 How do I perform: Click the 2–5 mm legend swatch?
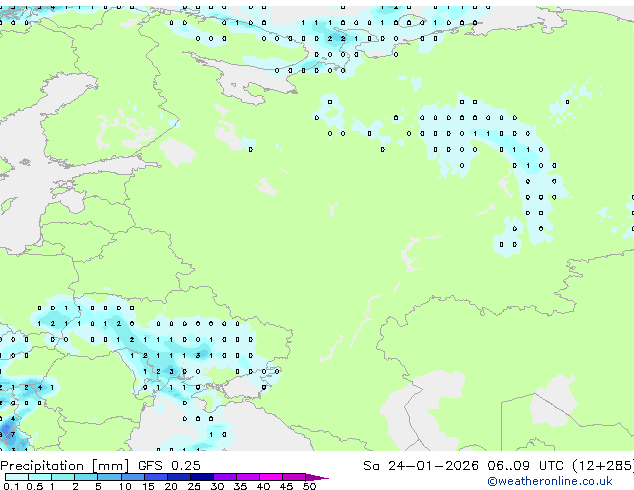click(x=86, y=477)
